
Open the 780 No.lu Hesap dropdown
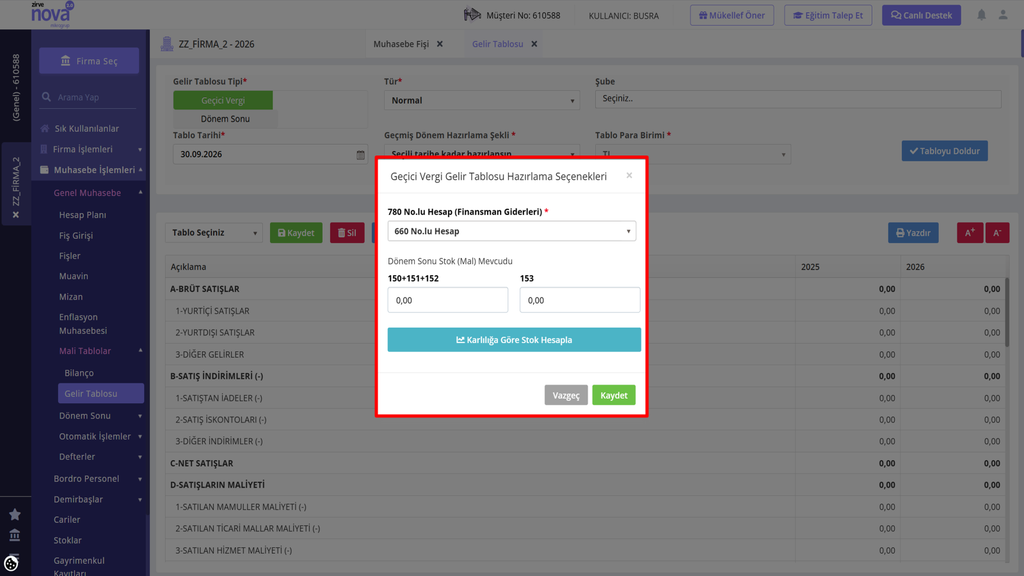point(511,231)
